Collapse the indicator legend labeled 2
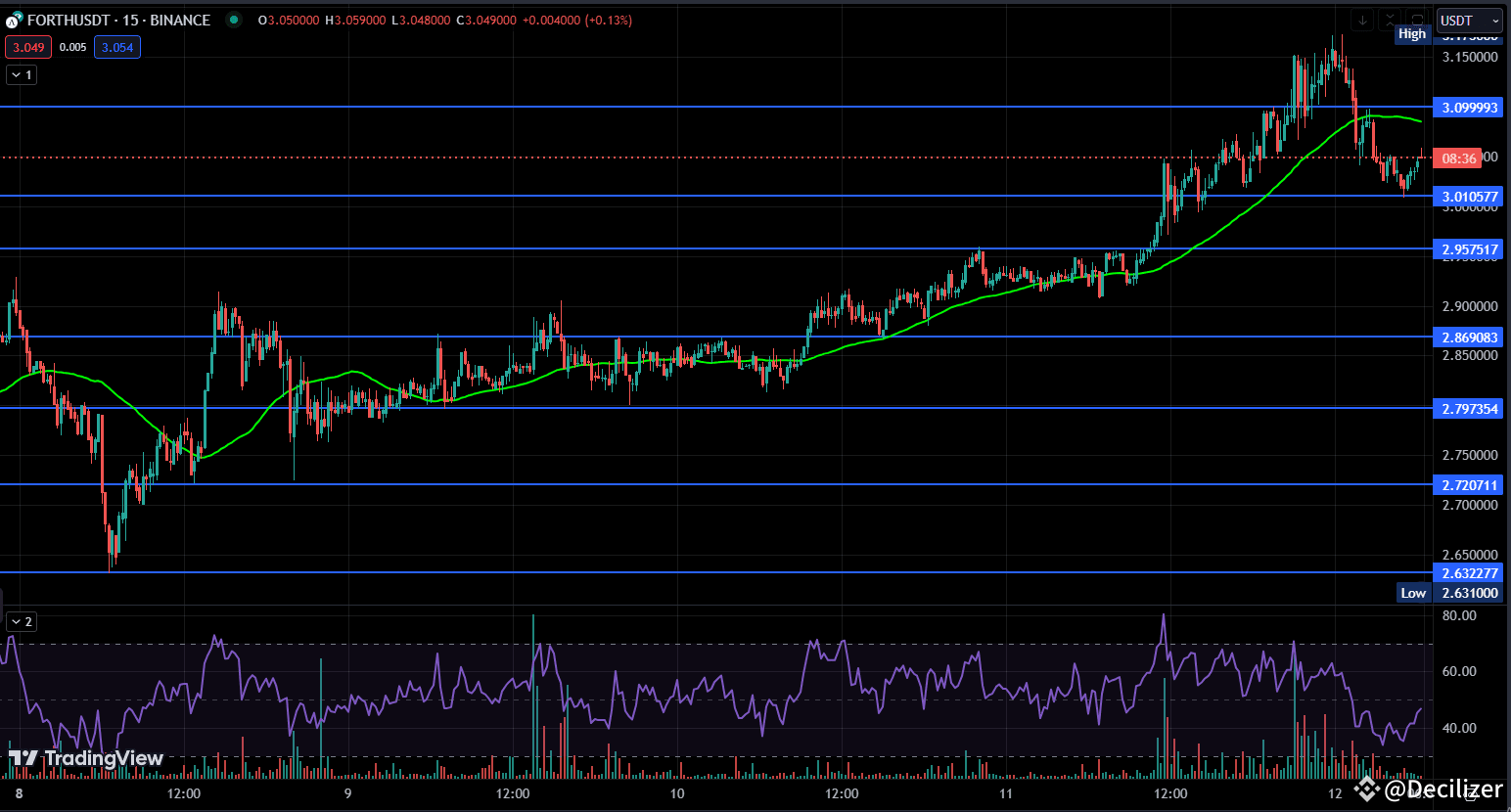Screen dimensions: 1511x812 click(22, 621)
